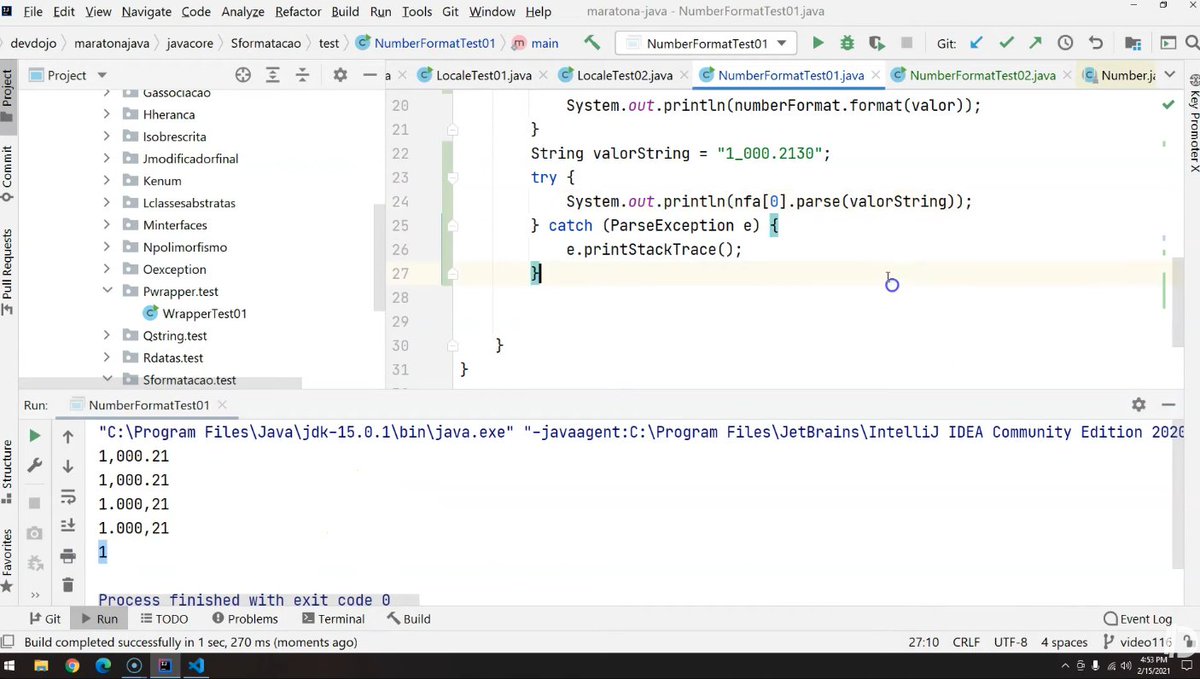Click Collapse All icon in Project panel
Viewport: 1200px width, 679px height.
[x=303, y=75]
